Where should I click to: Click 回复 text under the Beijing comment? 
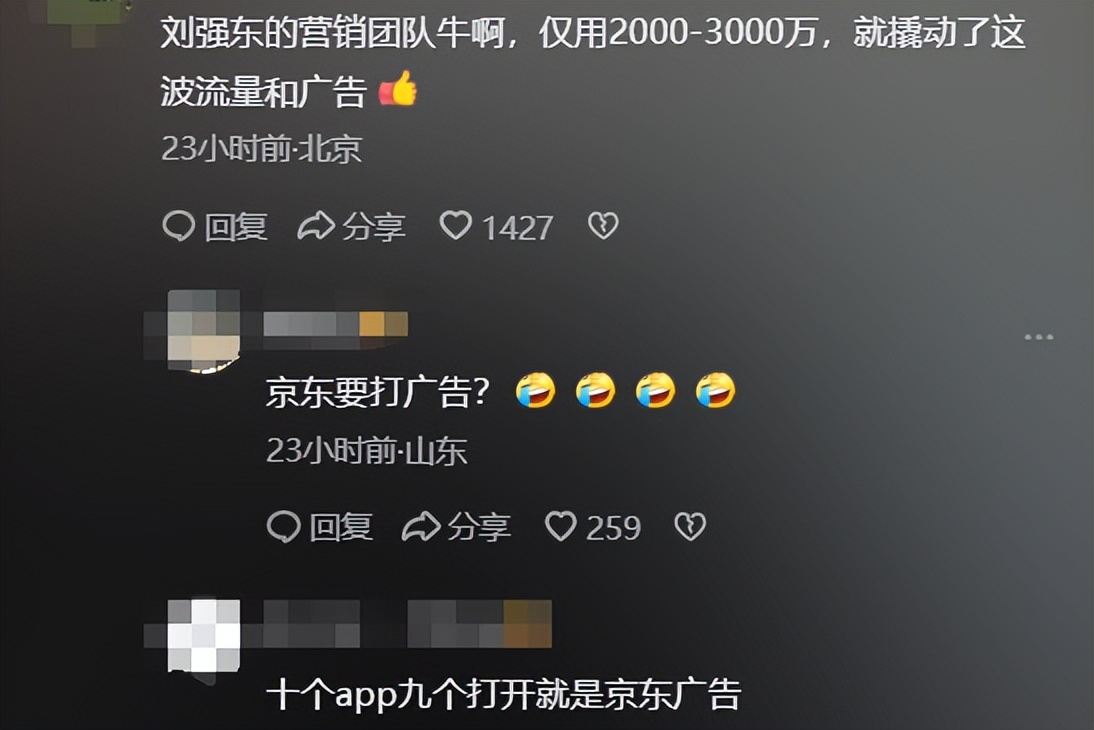(x=236, y=227)
